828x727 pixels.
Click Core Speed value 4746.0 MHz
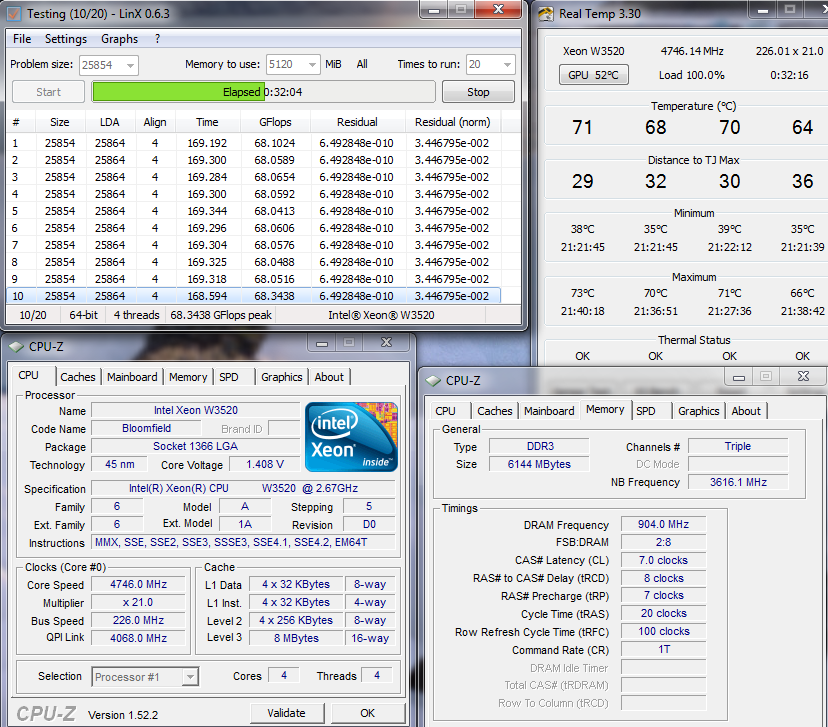138,584
